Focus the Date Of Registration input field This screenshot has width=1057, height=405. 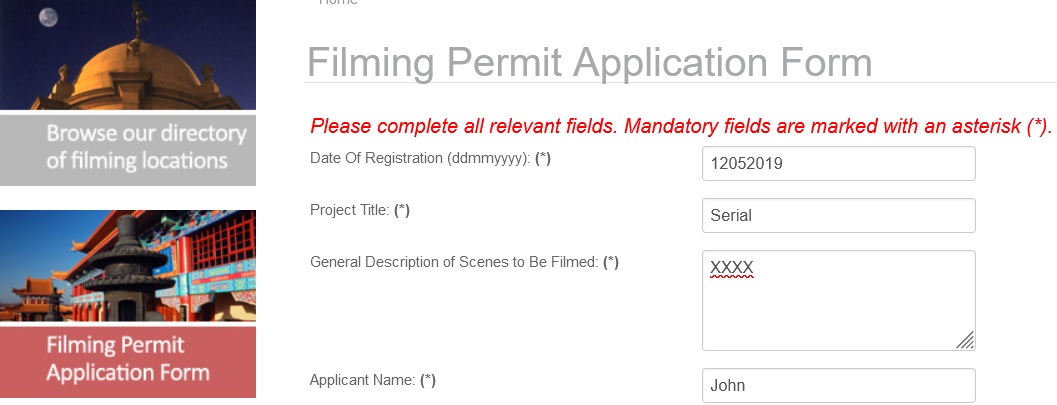click(838, 164)
